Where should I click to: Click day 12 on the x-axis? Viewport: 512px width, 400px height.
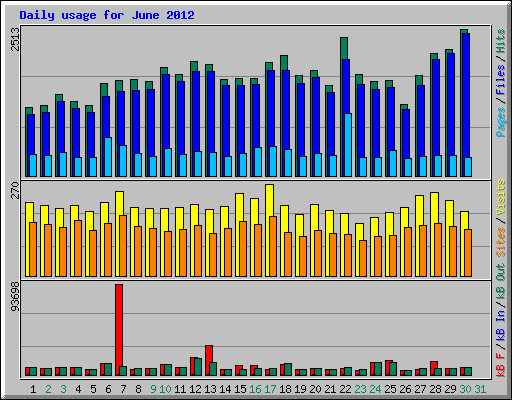[195, 389]
